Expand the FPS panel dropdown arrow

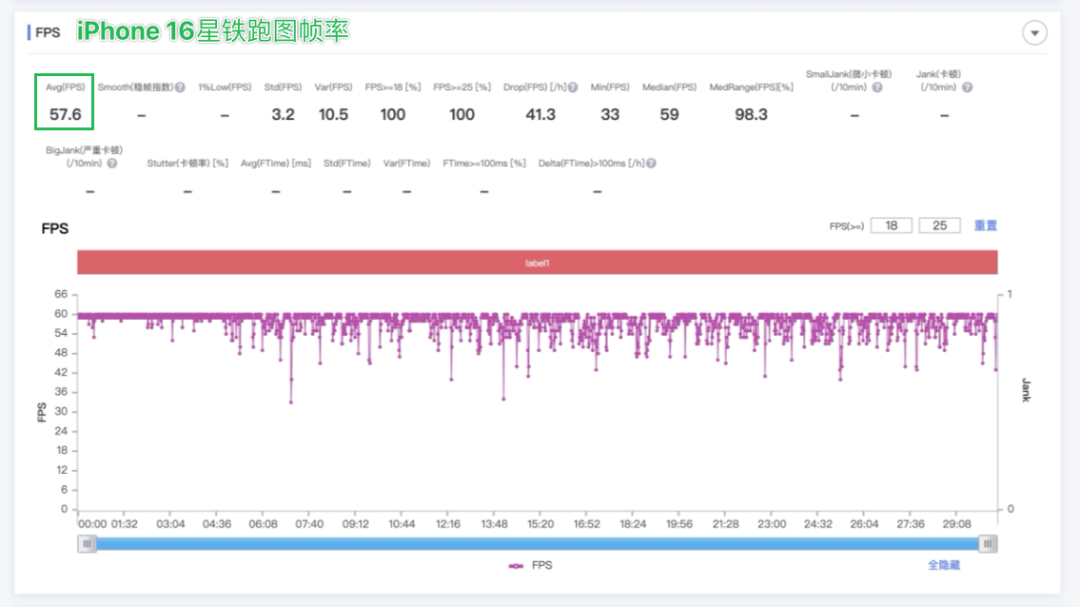[x=1034, y=32]
